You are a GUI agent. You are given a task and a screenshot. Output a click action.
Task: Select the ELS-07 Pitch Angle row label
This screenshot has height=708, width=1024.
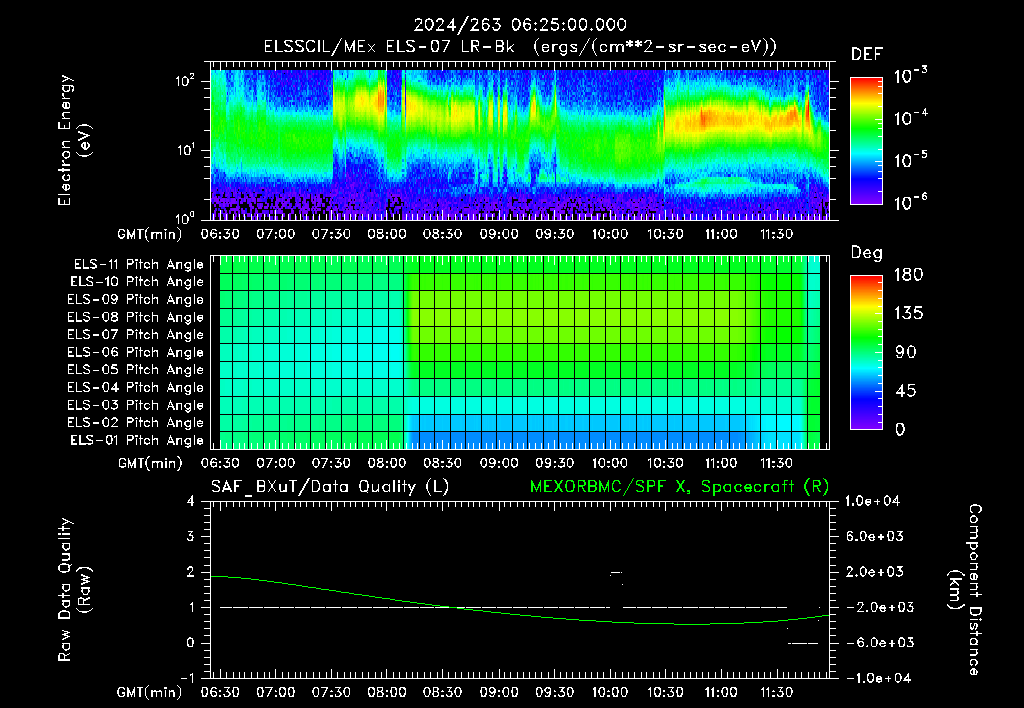point(136,334)
